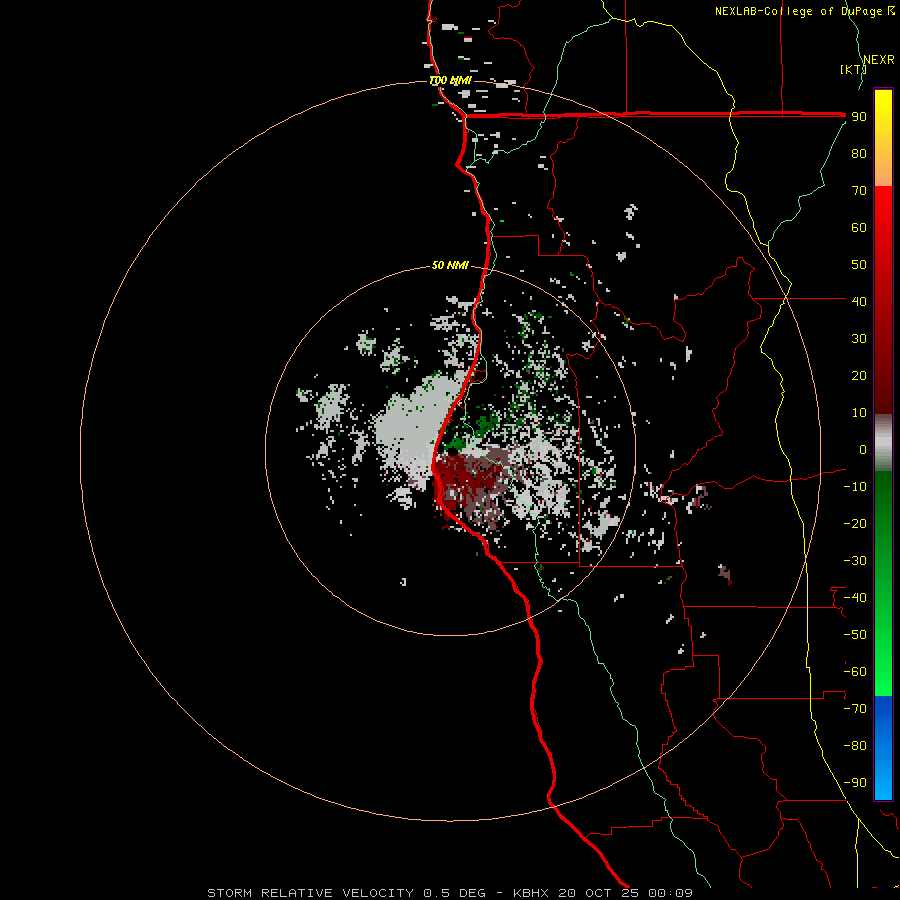The width and height of the screenshot is (900, 900).
Task: Click the -40 value on the velocity scale
Action: 855,598
